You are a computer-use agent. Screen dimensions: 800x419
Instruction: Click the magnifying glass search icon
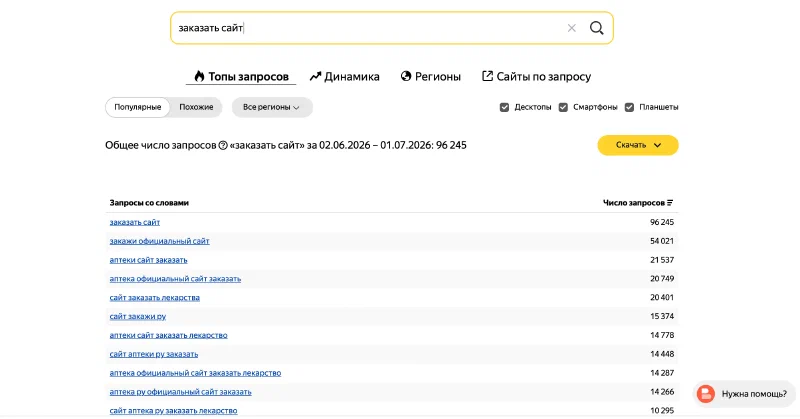pyautogui.click(x=596, y=28)
